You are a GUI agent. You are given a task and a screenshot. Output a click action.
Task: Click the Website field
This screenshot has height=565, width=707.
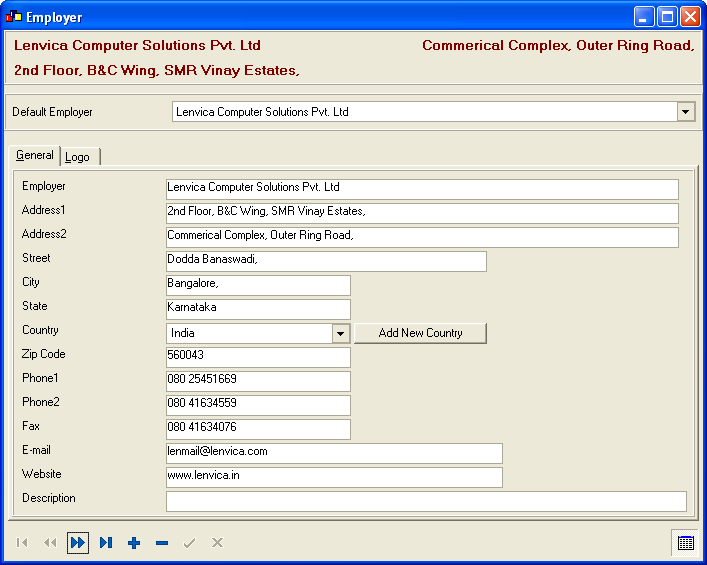click(334, 477)
